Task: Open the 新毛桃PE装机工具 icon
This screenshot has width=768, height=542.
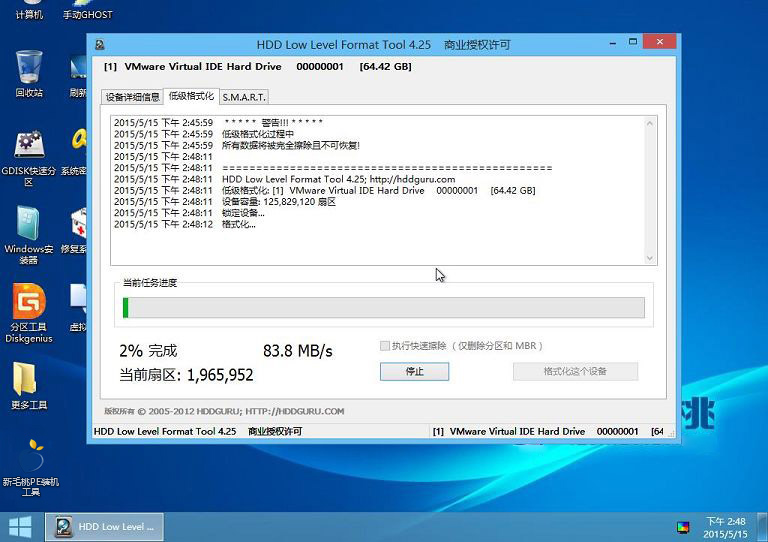Action: (x=30, y=468)
